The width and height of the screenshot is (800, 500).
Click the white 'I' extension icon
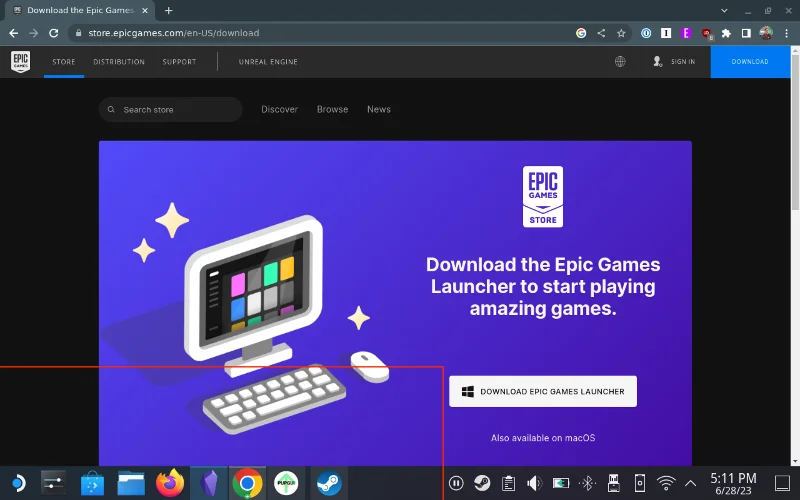click(x=666, y=33)
